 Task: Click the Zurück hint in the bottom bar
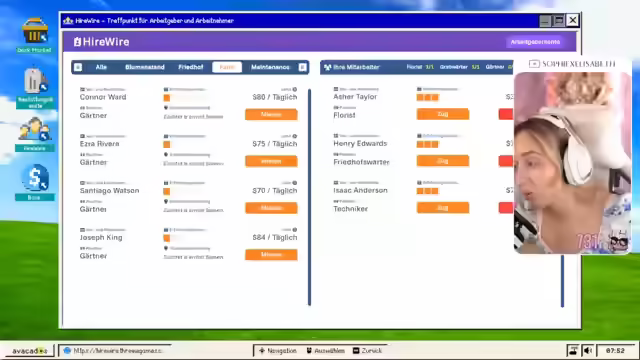point(367,351)
